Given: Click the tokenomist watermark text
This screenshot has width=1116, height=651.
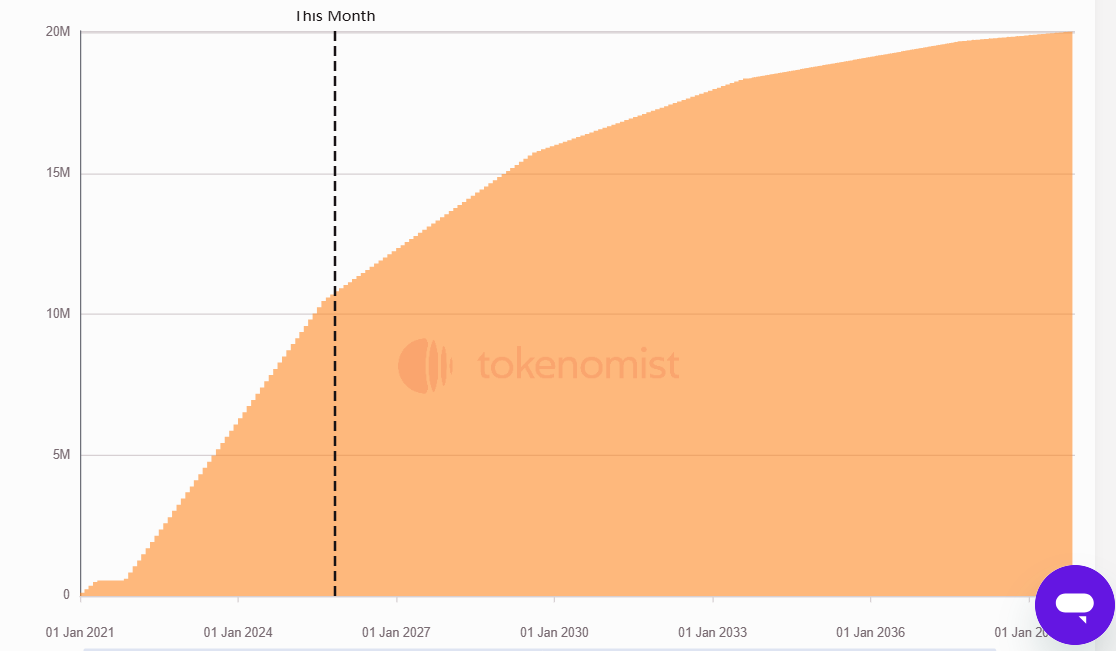Looking at the screenshot, I should point(578,365).
